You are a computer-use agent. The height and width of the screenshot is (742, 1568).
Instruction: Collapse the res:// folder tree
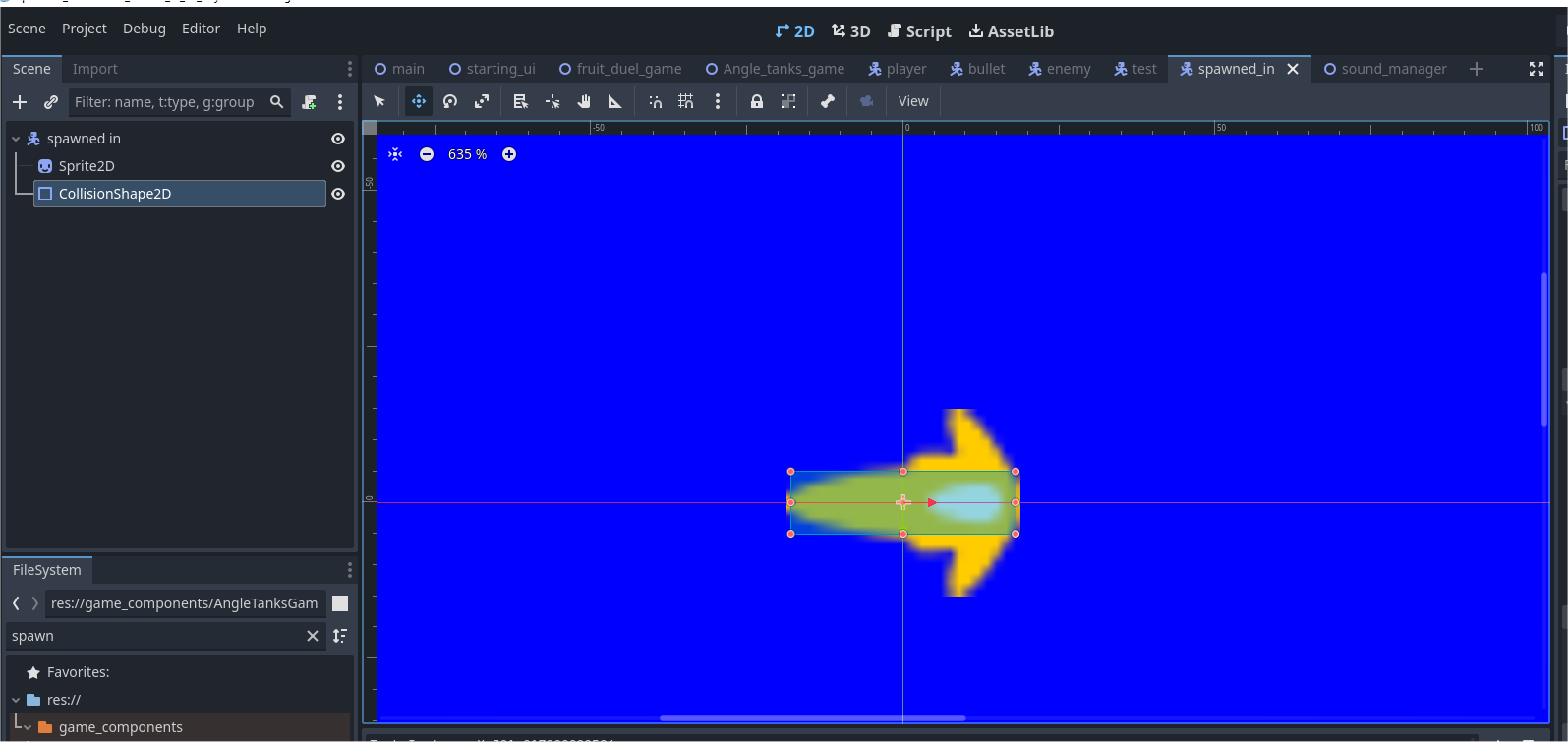pyautogui.click(x=16, y=700)
